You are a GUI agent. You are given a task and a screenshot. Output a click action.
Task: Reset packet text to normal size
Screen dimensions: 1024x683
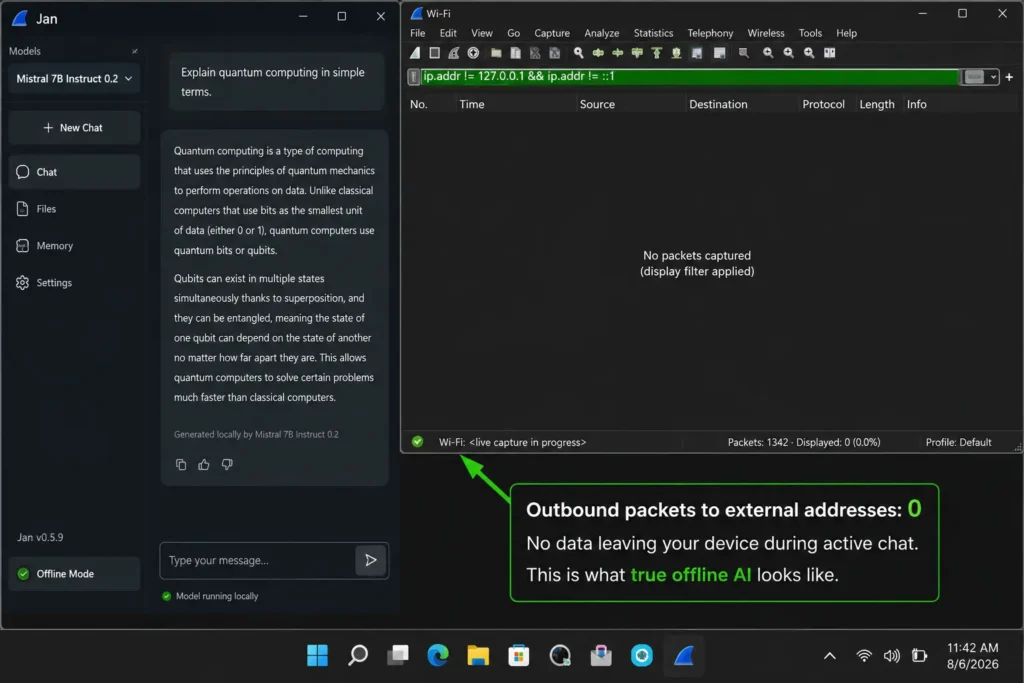coord(809,53)
